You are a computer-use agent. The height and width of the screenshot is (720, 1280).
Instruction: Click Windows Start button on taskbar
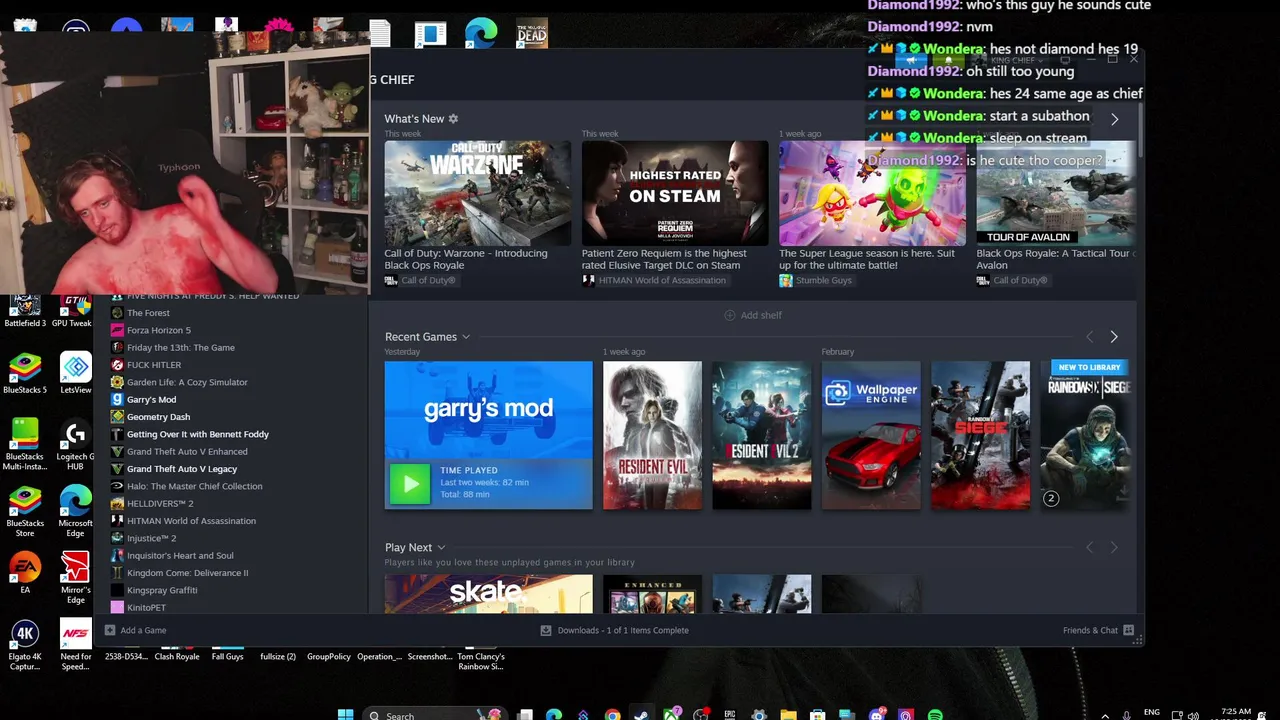click(345, 715)
